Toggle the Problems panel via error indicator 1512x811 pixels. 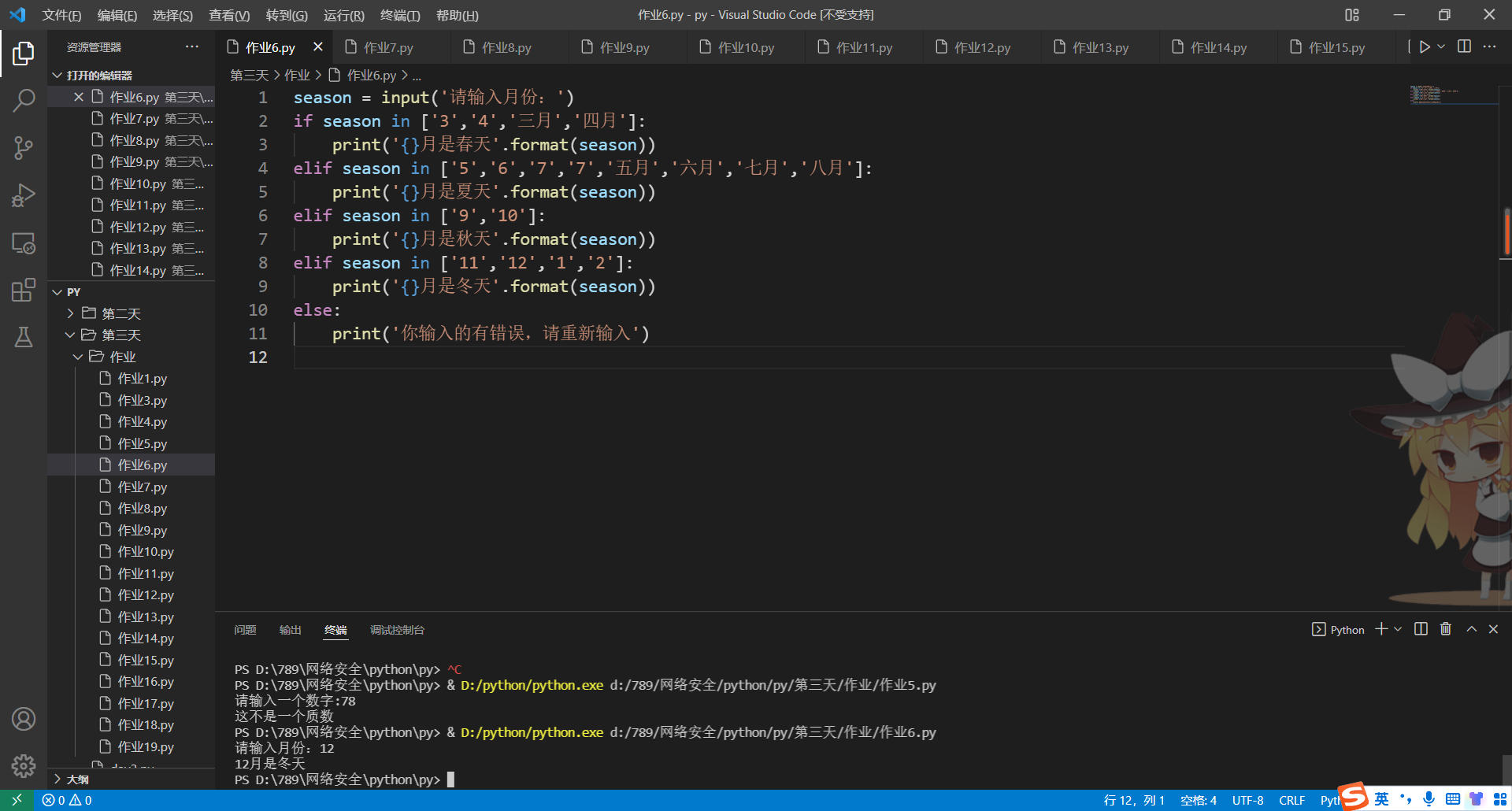coord(65,799)
